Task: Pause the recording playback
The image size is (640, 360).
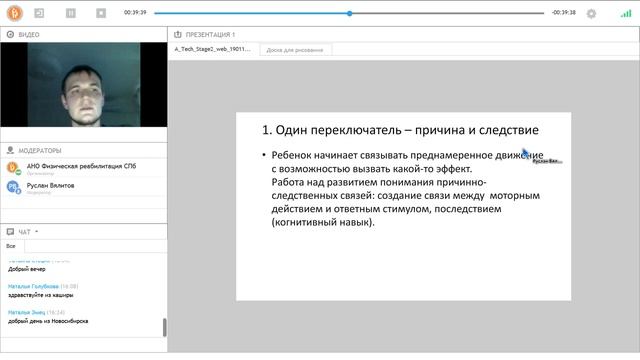Action: [71, 13]
